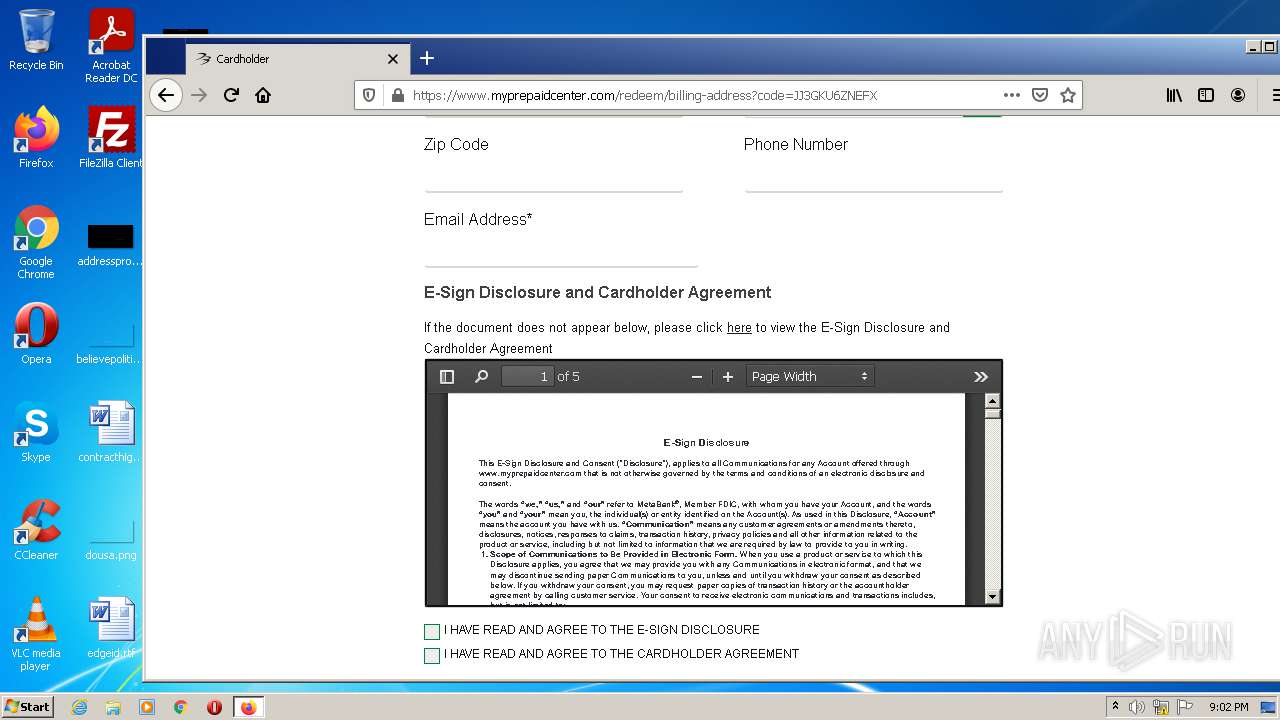Open Chrome from taskbar
Image resolution: width=1280 pixels, height=720 pixels.
click(x=180, y=707)
